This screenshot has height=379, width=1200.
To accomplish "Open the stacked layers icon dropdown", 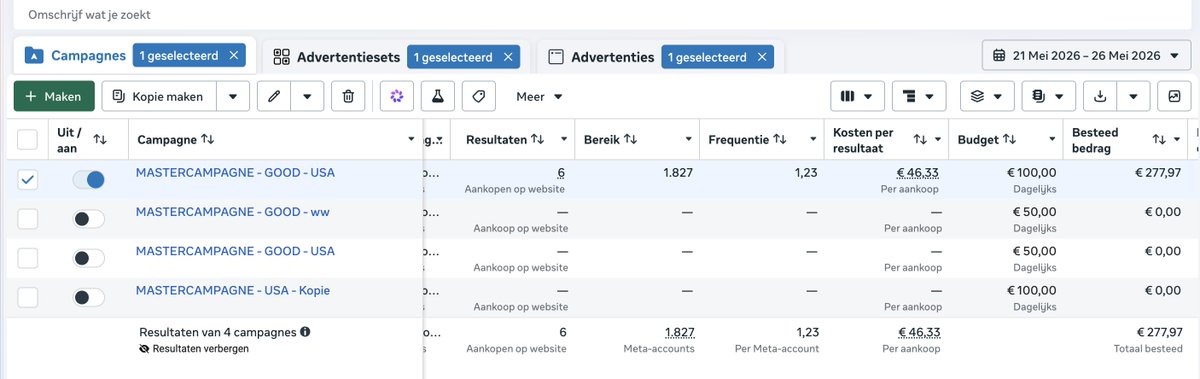I will click(x=988, y=97).
